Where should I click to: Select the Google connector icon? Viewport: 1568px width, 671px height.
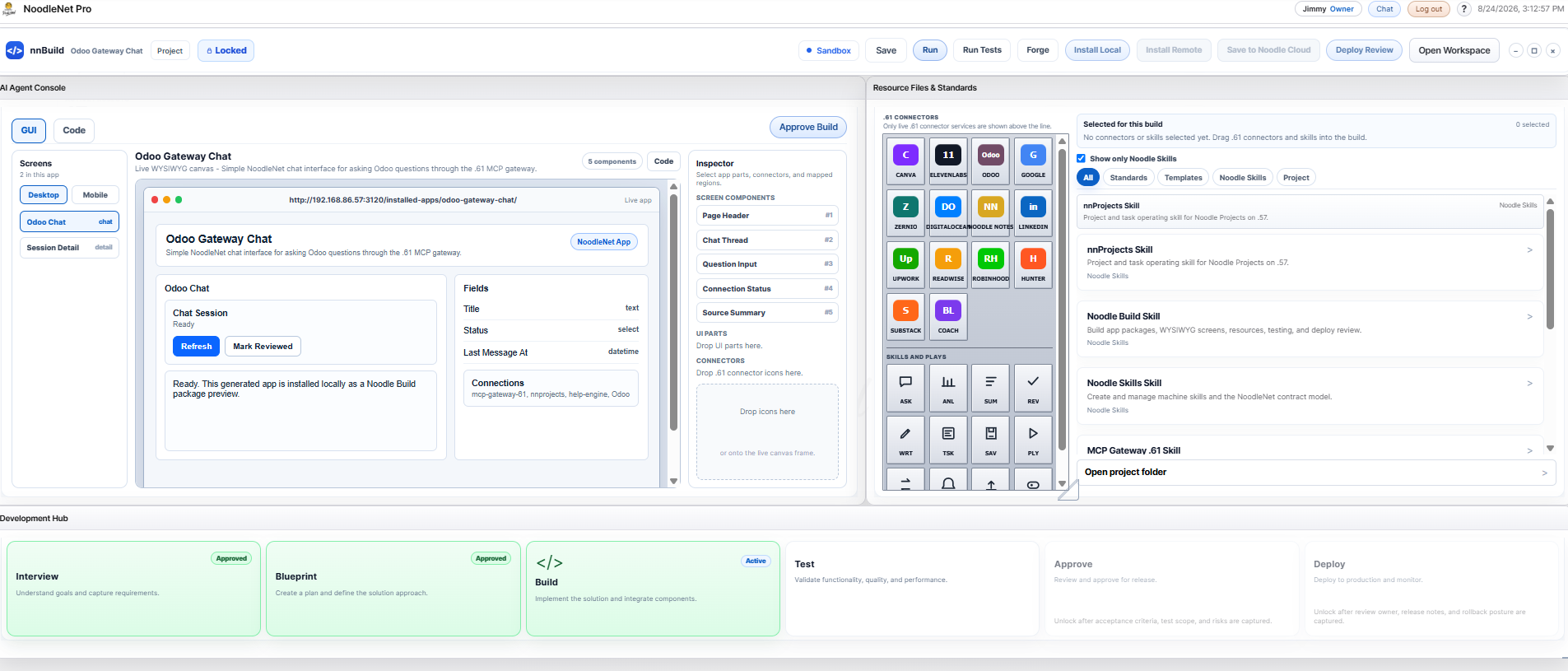1033,161
